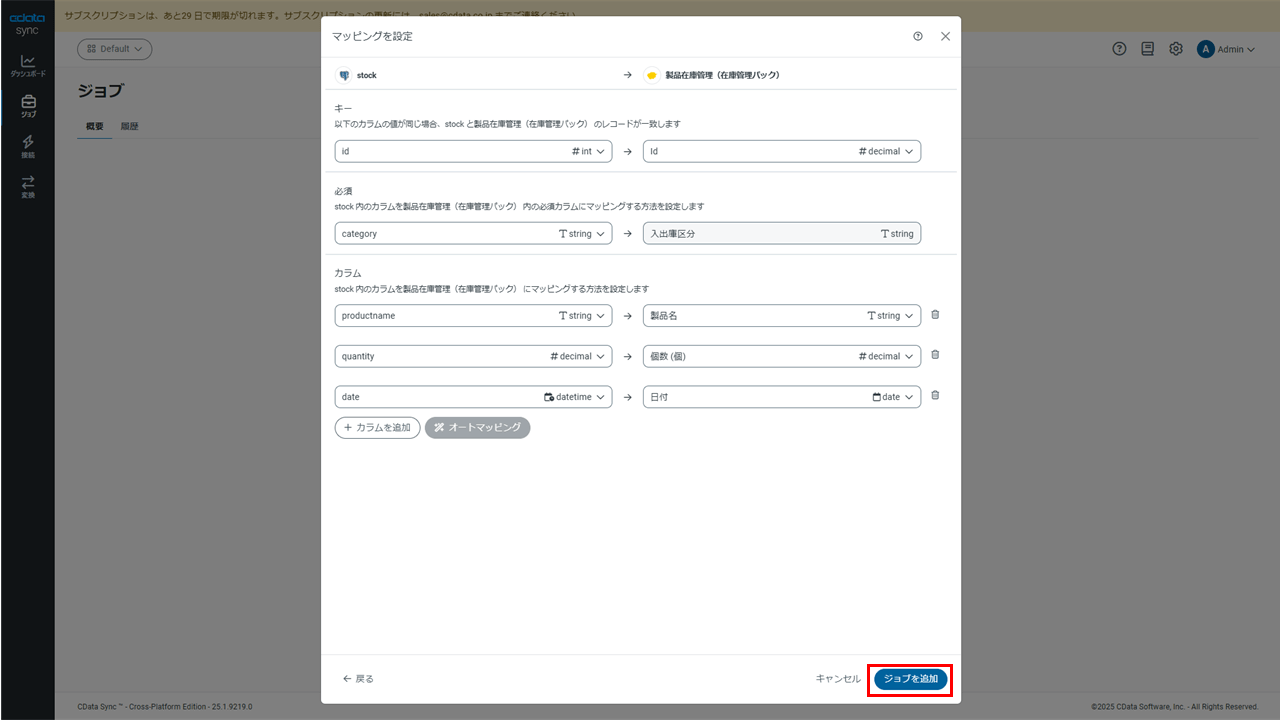Image resolution: width=1280 pixels, height=720 pixels.
Task: Go back using the 戻る button
Action: point(358,679)
